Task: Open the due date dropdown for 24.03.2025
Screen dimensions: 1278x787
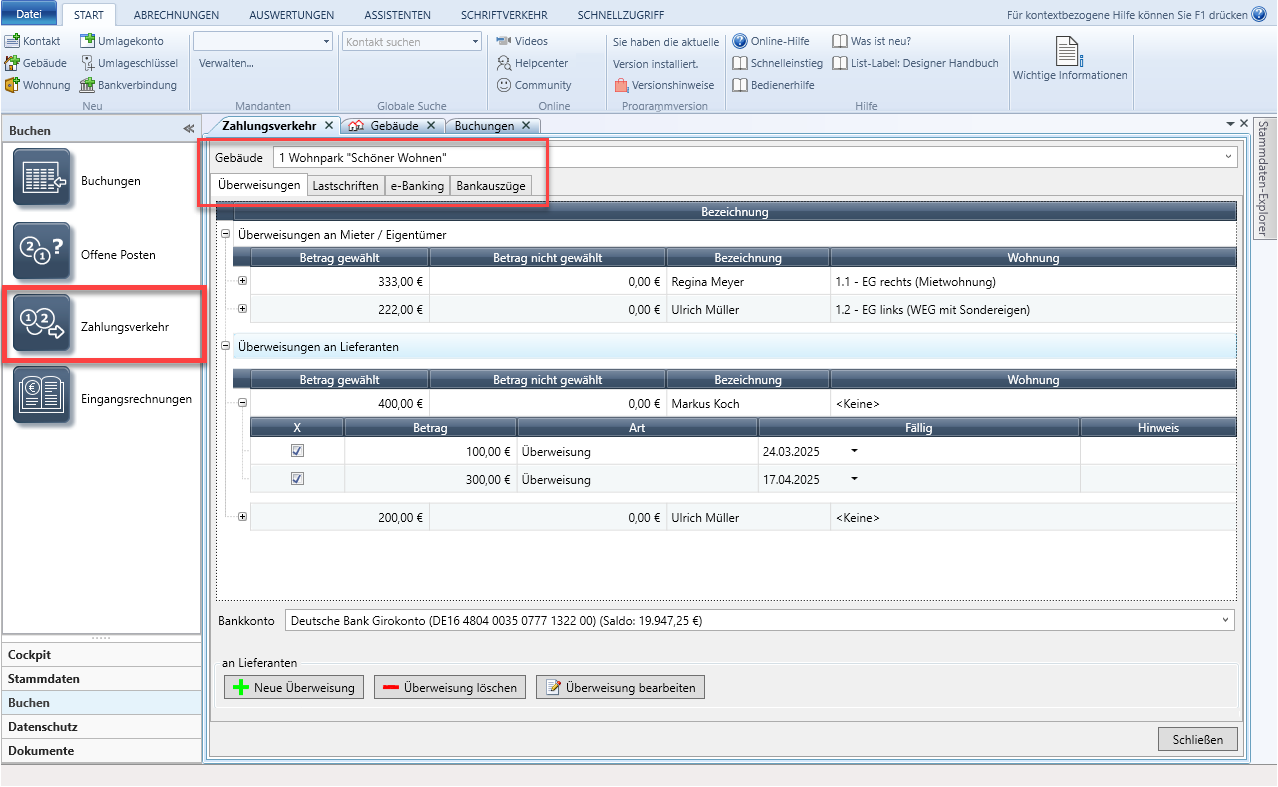Action: pyautogui.click(x=854, y=451)
